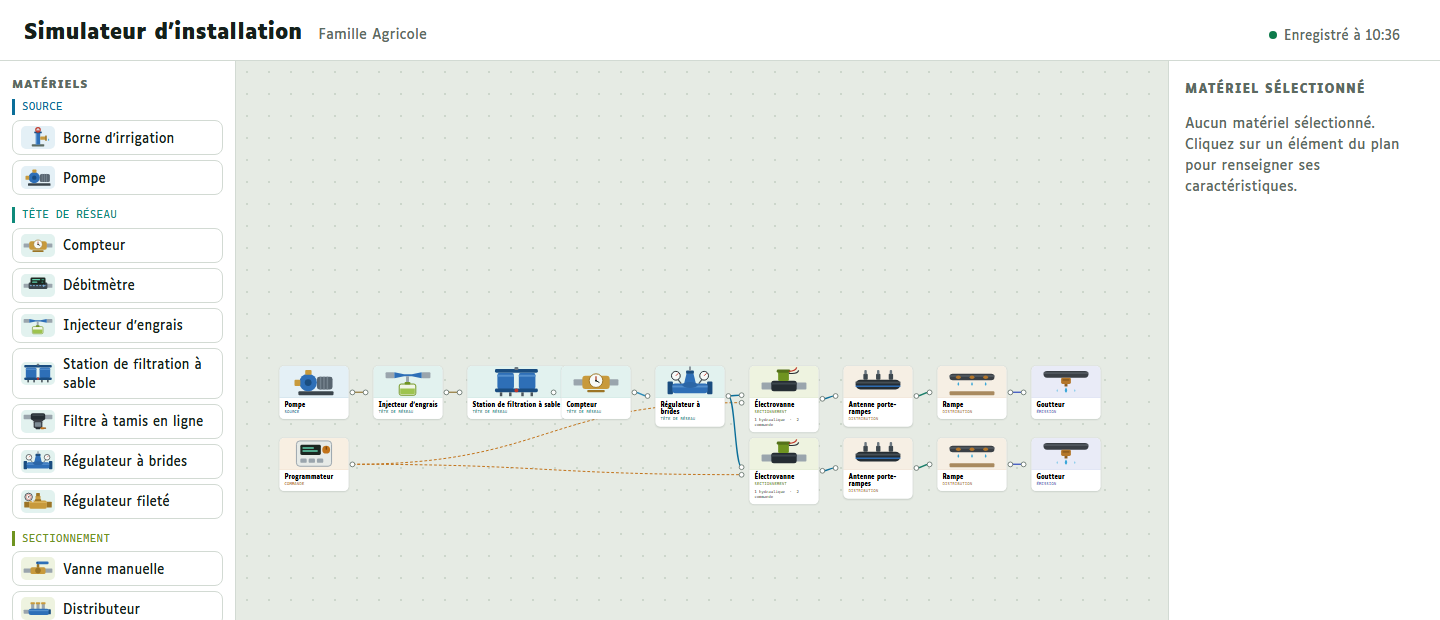This screenshot has height=620, width=1440.
Task: Choose the Vanne manuelle palette item
Action: (117, 569)
